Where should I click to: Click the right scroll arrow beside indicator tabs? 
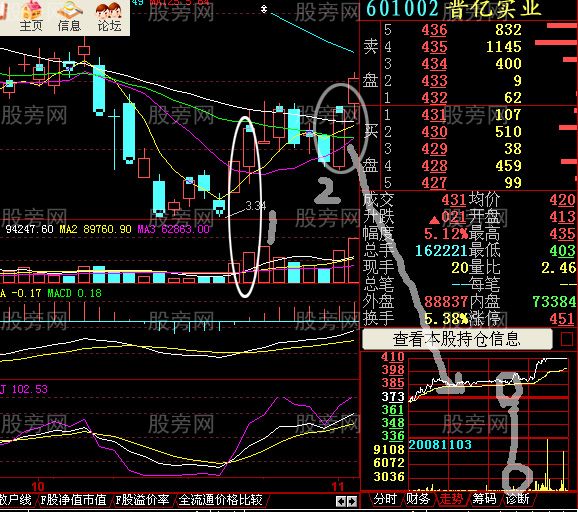[352, 501]
